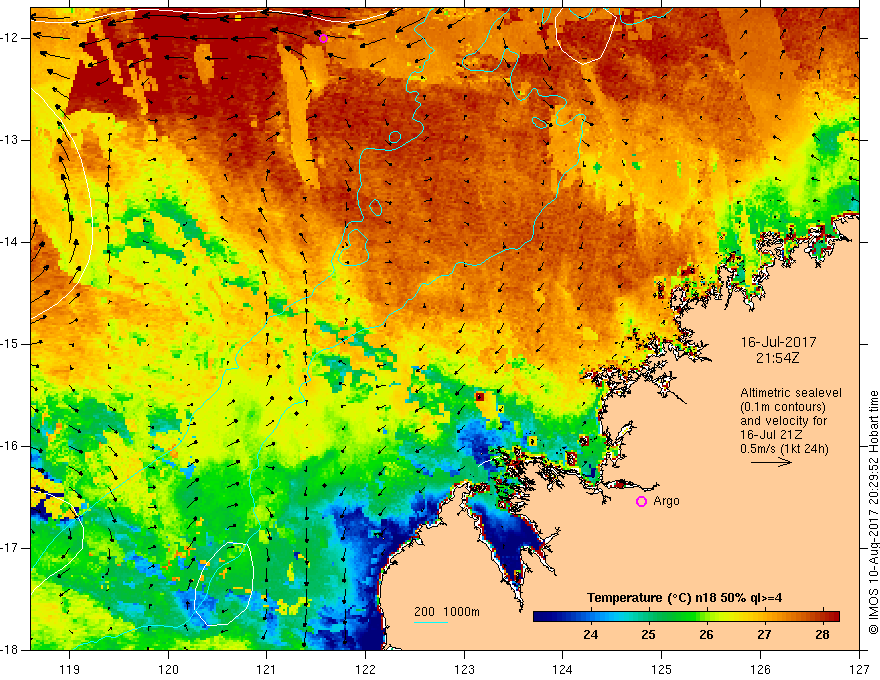The image size is (880, 680).
Task: Click longitude axis label '120'
Action: click(x=168, y=669)
